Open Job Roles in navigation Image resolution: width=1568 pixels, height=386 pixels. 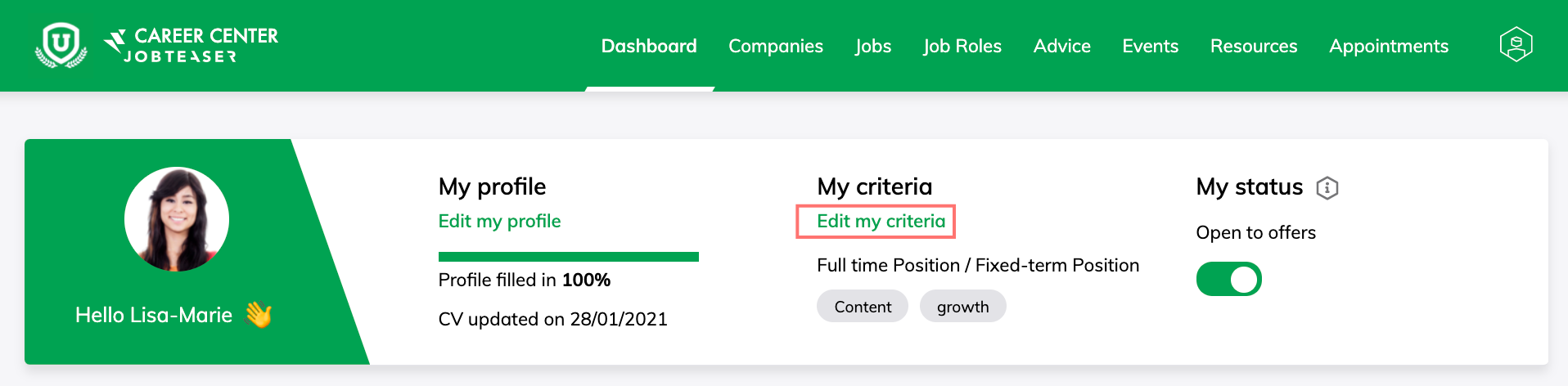962,46
